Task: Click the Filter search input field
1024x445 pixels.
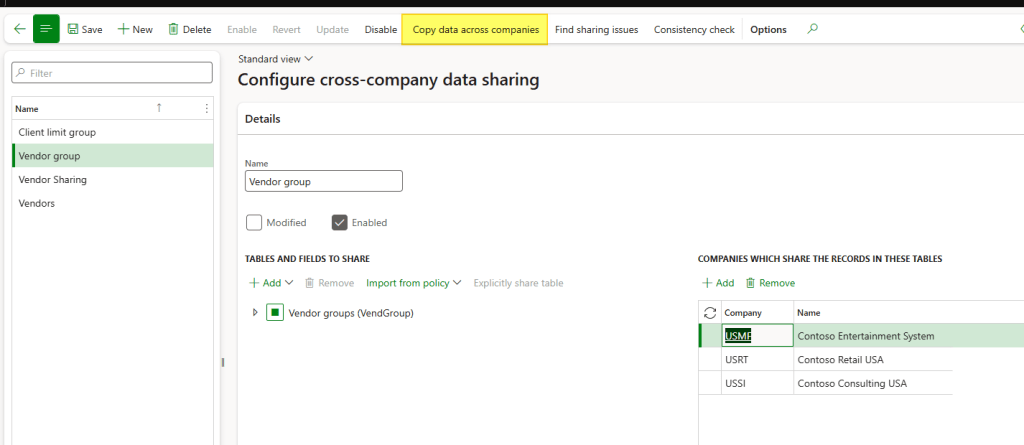Action: coord(113,73)
